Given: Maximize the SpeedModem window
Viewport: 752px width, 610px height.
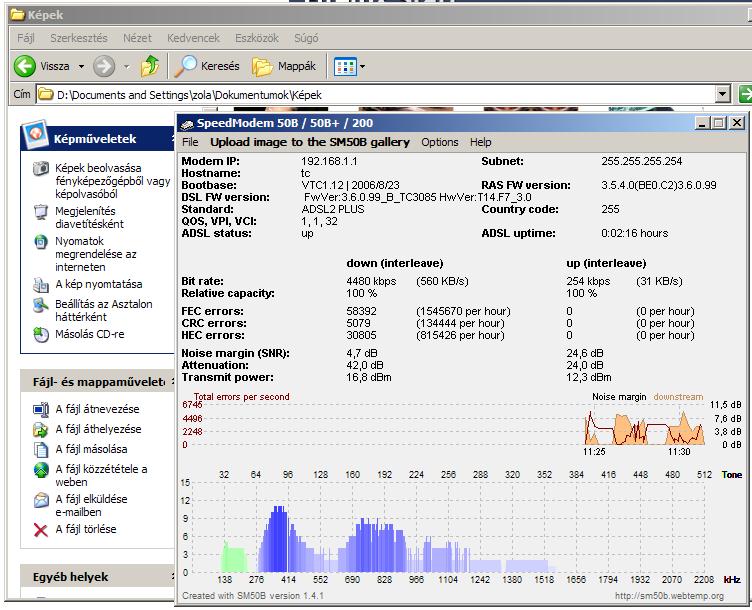Looking at the screenshot, I should tap(718, 123).
